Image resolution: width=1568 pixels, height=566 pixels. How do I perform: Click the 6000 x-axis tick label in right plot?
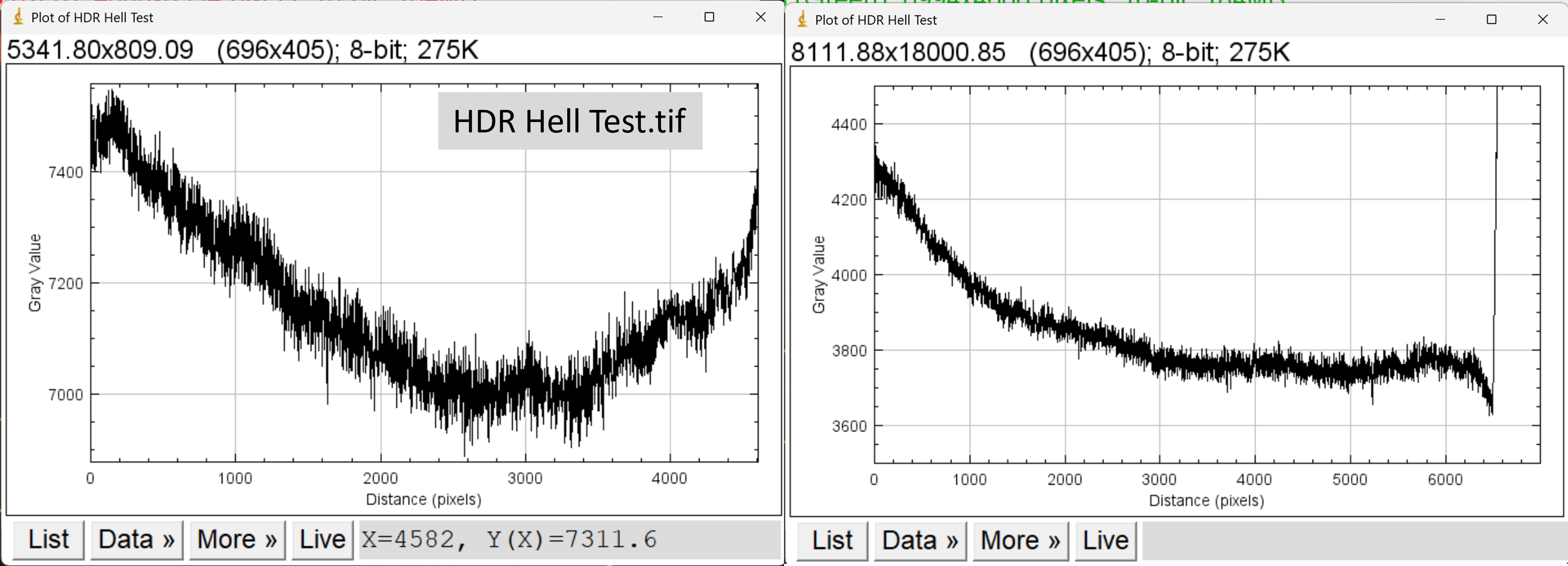pos(1445,479)
